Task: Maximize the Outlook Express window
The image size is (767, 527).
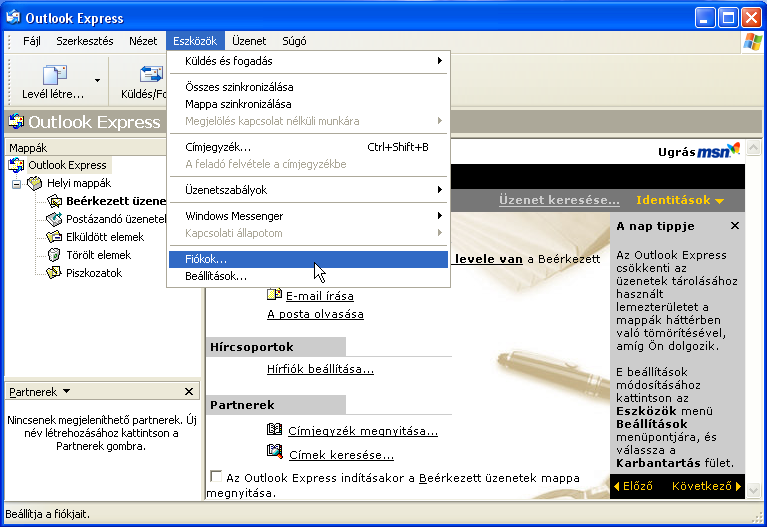Action: click(728, 18)
